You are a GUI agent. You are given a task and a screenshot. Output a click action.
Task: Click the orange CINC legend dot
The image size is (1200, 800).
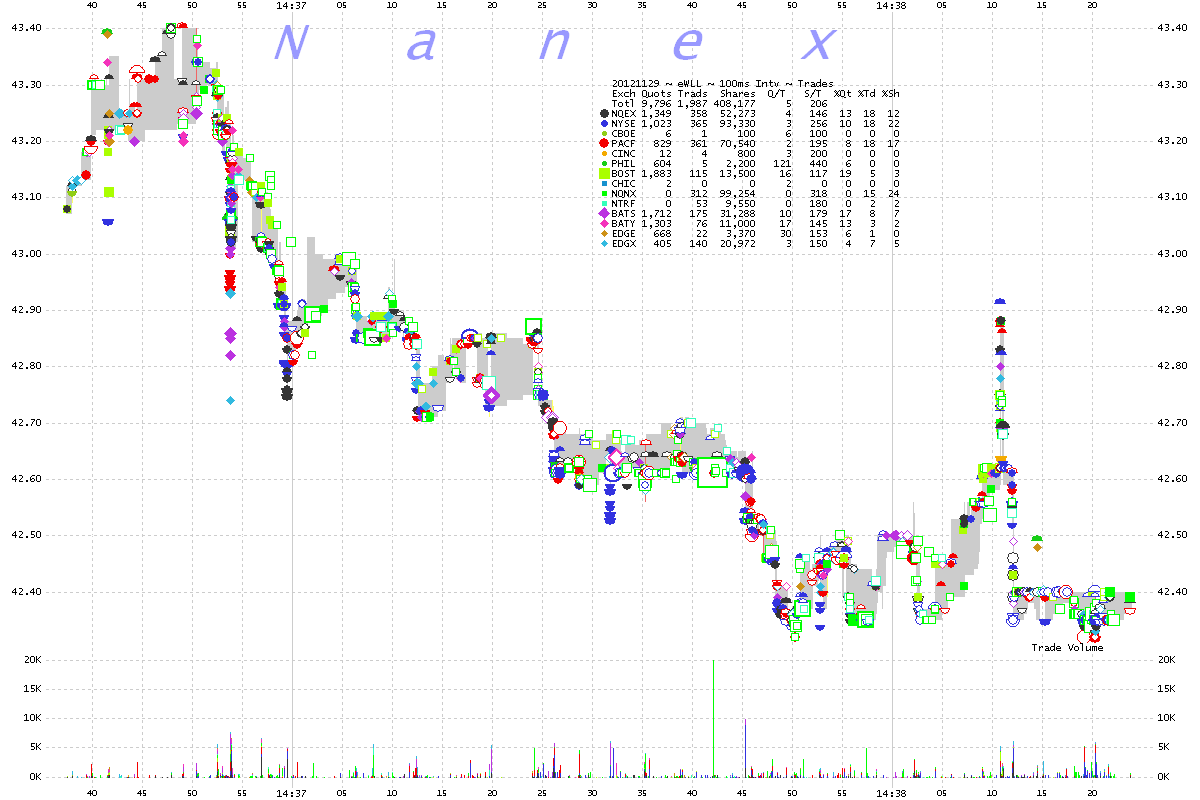coord(604,154)
